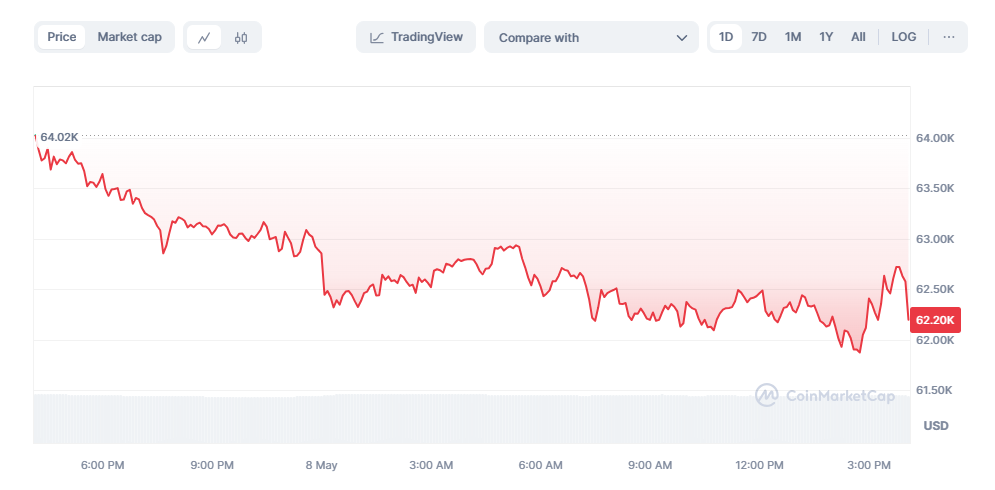995x490 pixels.
Task: Switch to candlestick chart icon
Action: (240, 38)
